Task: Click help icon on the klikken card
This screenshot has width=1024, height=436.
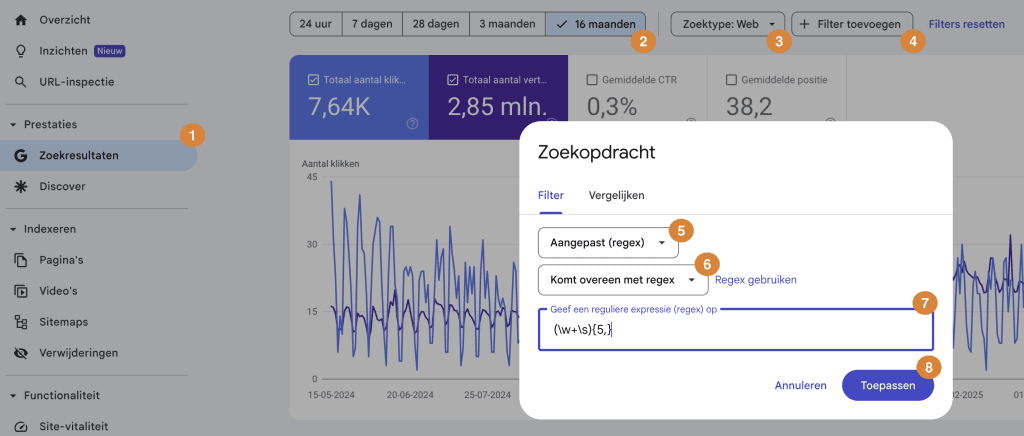Action: coord(412,123)
